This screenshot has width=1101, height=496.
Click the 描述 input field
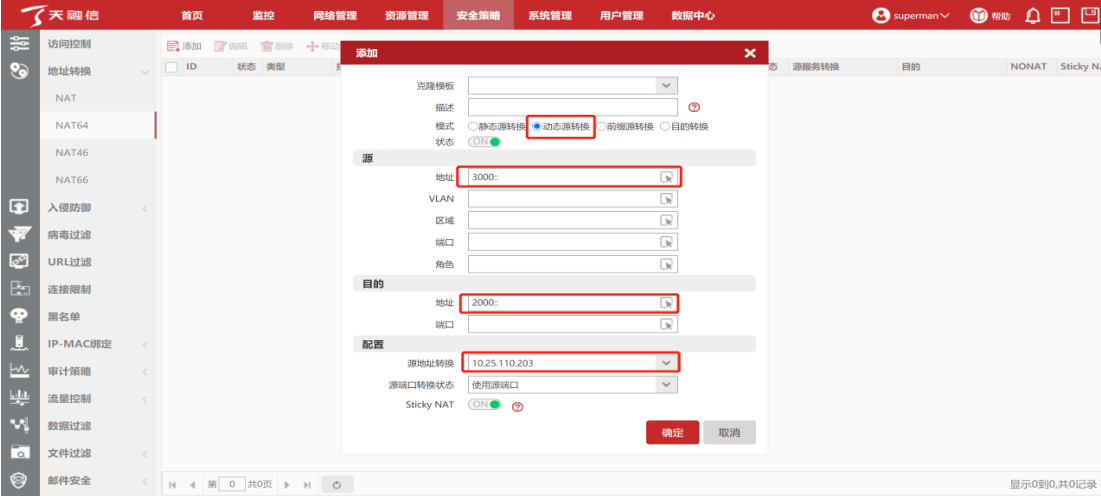[572, 107]
